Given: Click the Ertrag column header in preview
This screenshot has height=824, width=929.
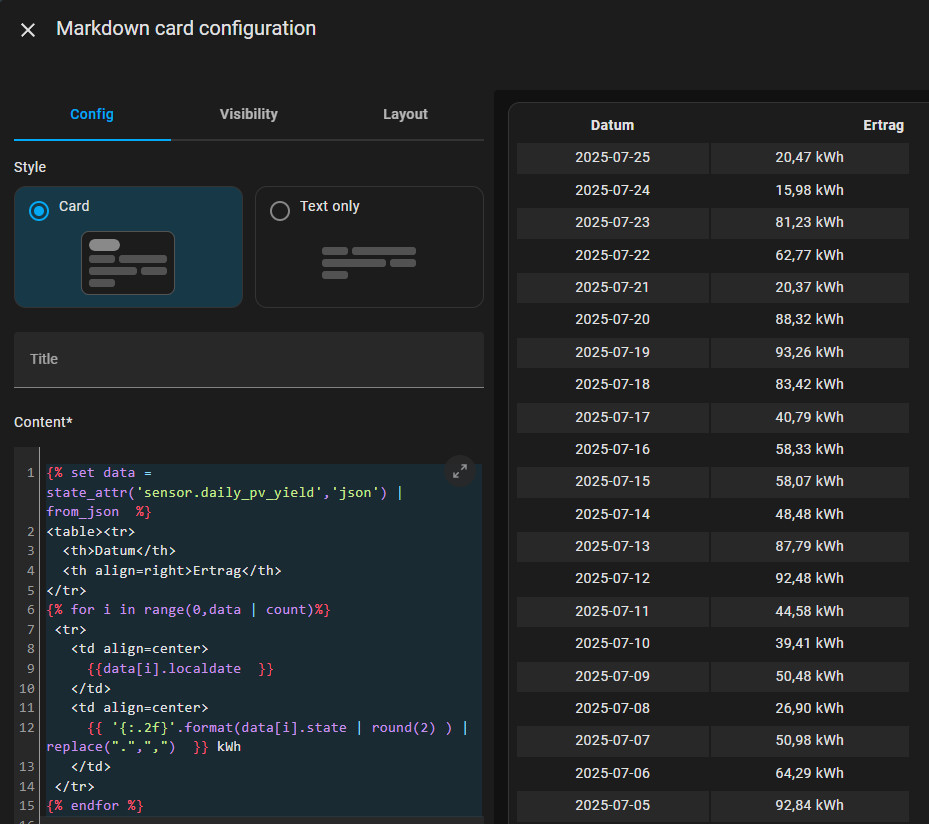Looking at the screenshot, I should (x=883, y=125).
